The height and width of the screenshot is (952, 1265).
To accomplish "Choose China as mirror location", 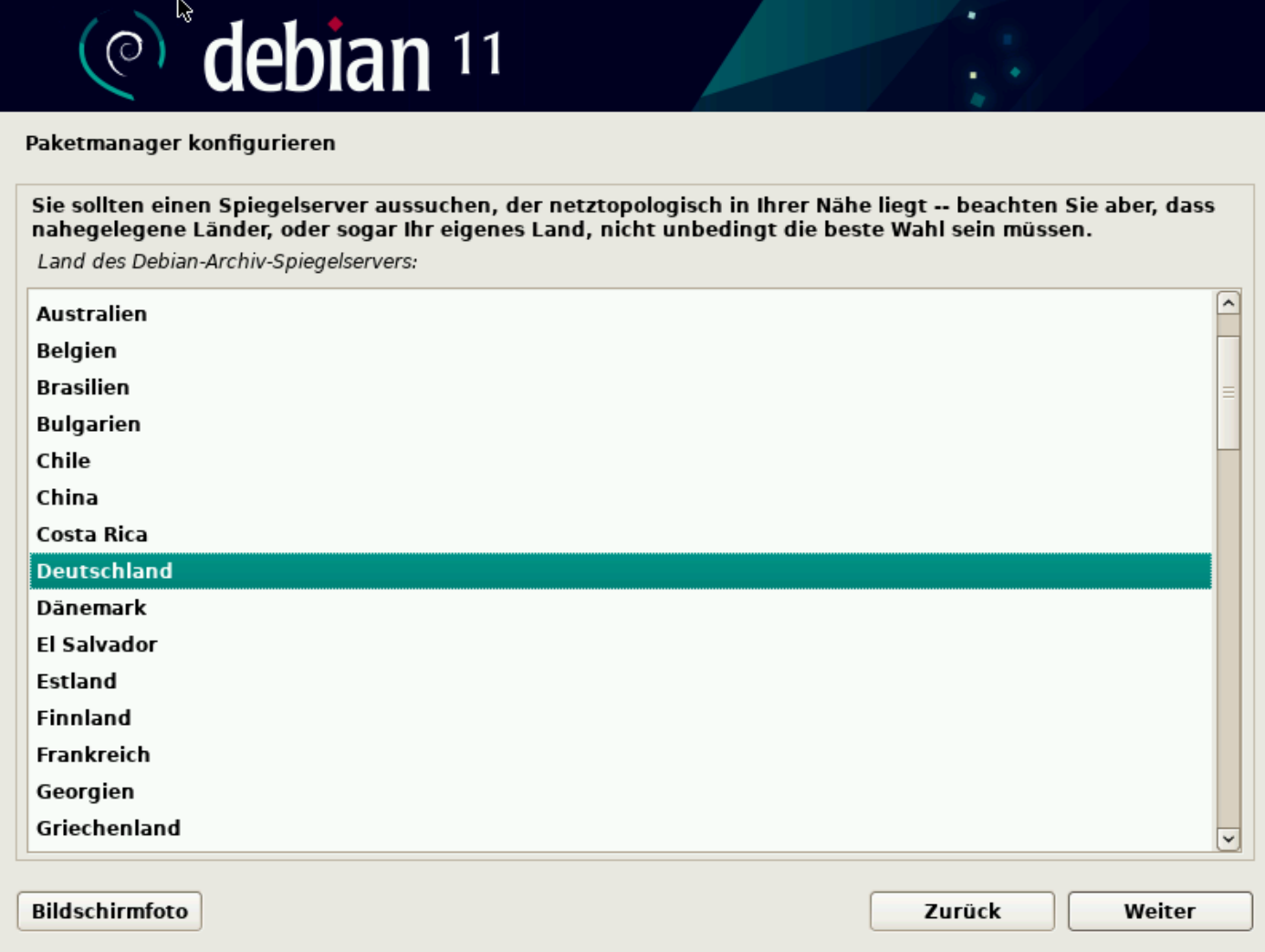I will pos(621,497).
